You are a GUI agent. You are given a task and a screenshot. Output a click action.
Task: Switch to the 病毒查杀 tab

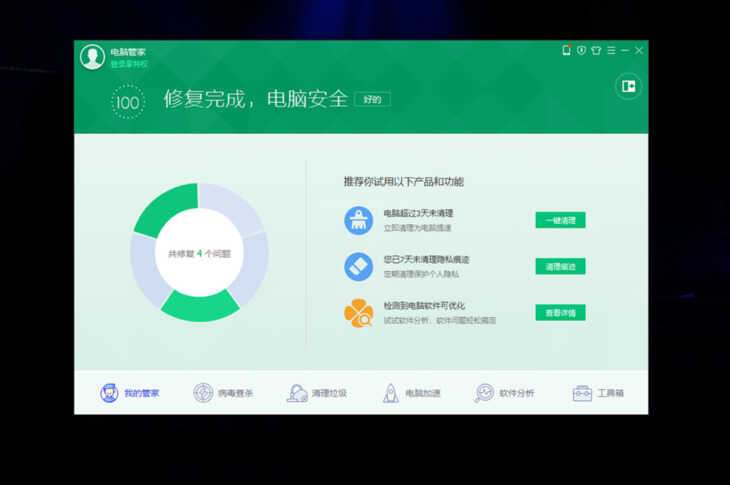coord(223,393)
